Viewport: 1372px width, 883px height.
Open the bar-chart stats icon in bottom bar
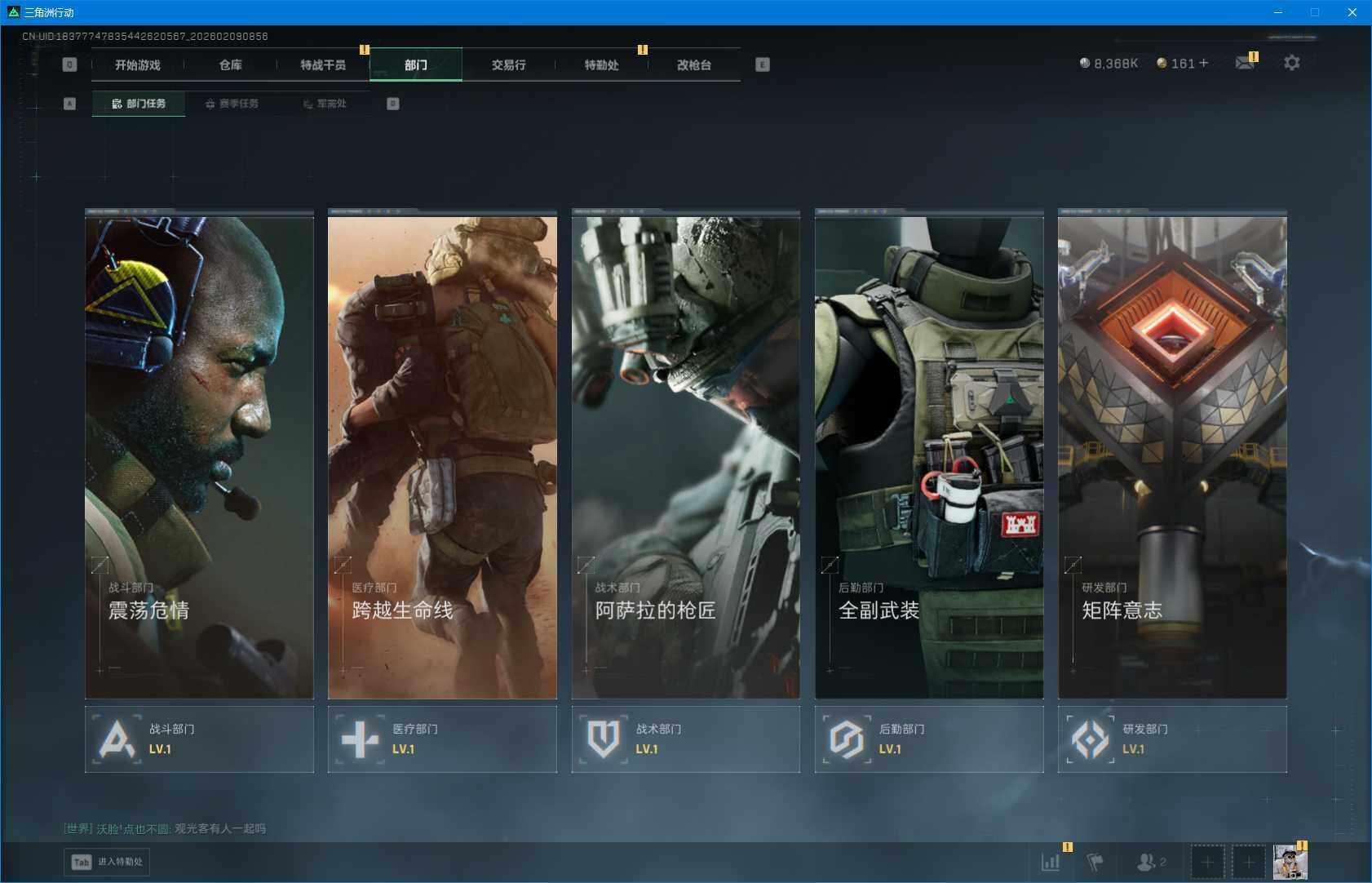tap(1051, 861)
